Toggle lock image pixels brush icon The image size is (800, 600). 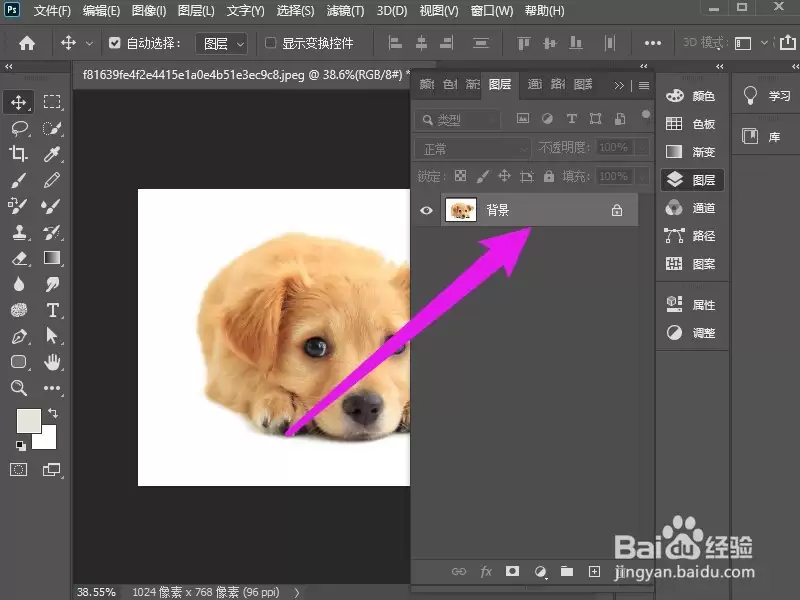(482, 176)
